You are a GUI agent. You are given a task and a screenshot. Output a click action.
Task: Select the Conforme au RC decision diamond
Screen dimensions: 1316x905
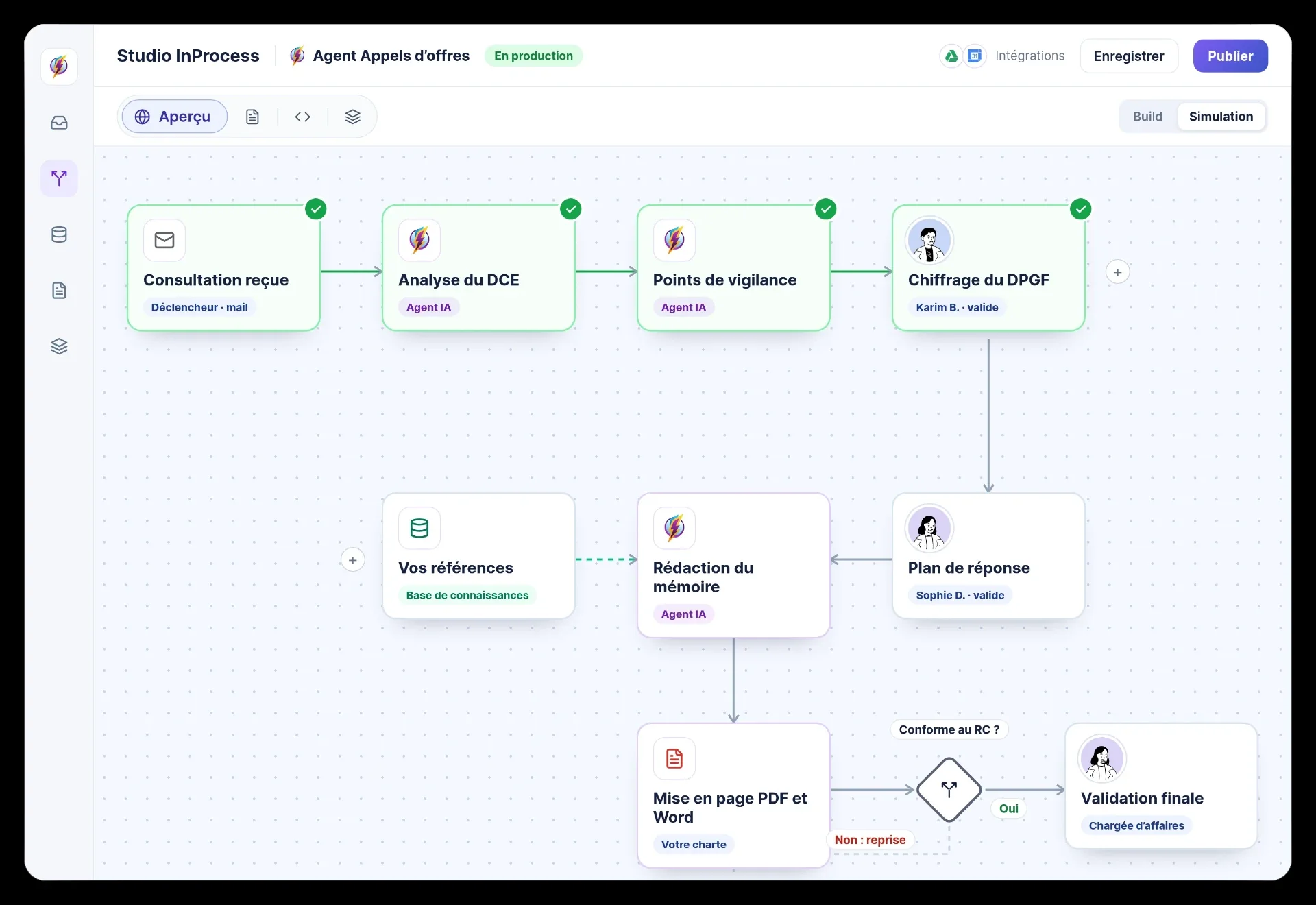[x=949, y=790]
